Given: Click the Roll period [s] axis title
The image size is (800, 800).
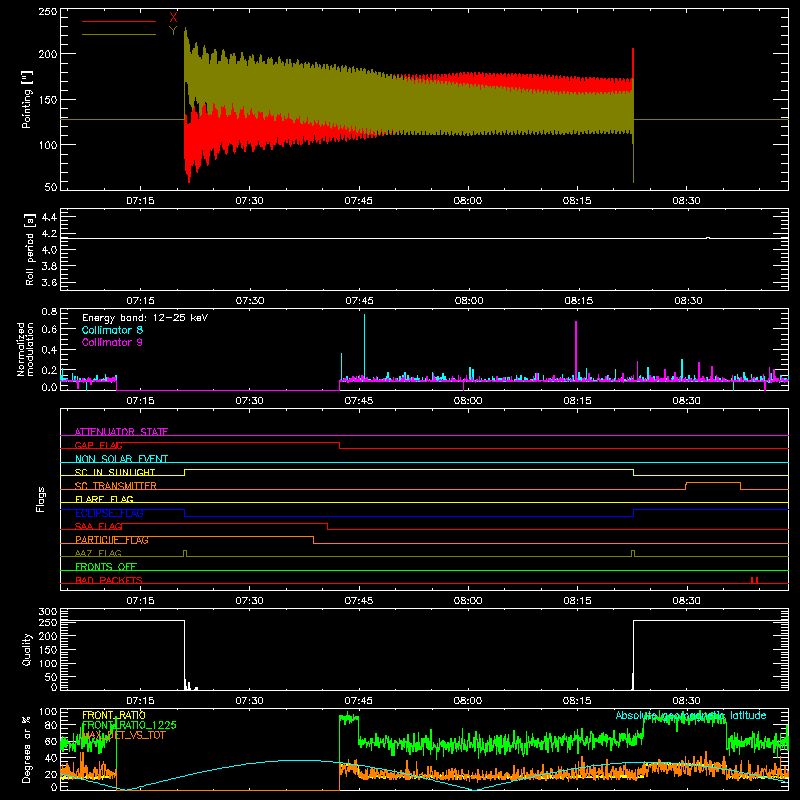Looking at the screenshot, I should tap(30, 249).
